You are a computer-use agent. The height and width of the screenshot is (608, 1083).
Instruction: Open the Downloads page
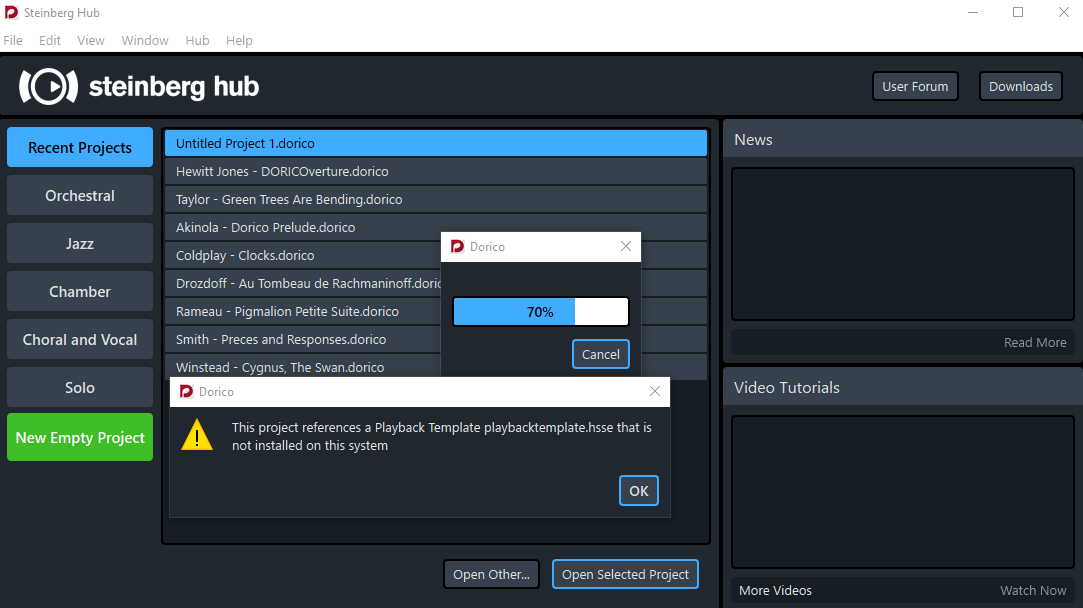[1021, 86]
